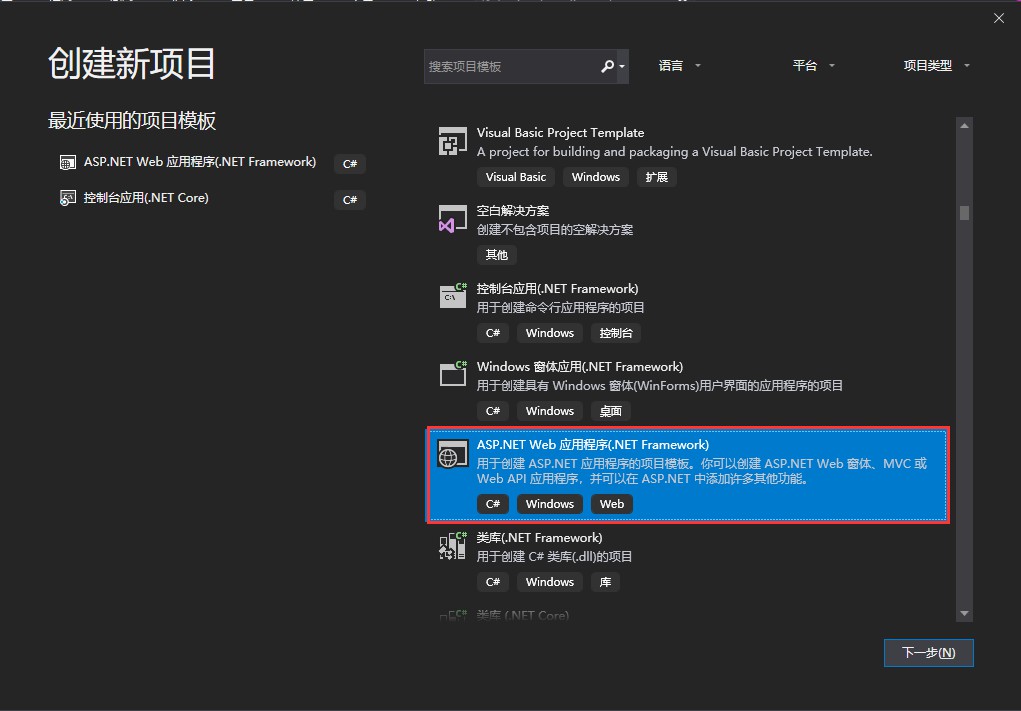Open the 语言 language filter dropdown

[x=679, y=66]
